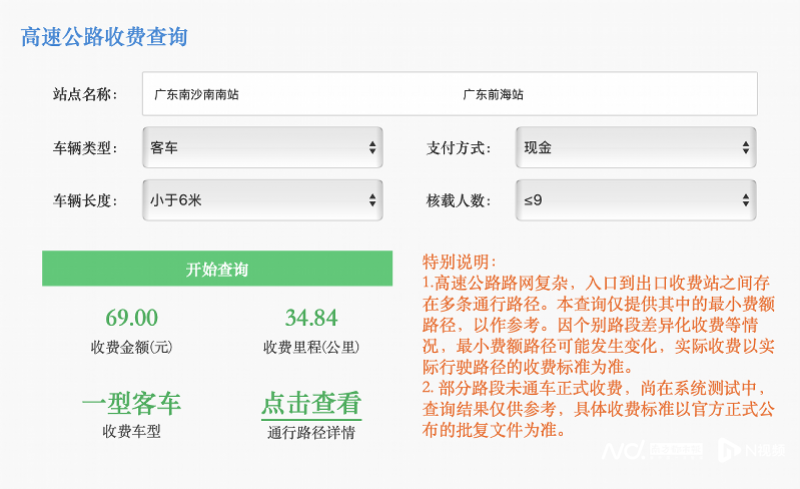The image size is (800, 489).
Task: Expand the 车辆长度 dropdown showing 小于6米
Action: coord(262,200)
